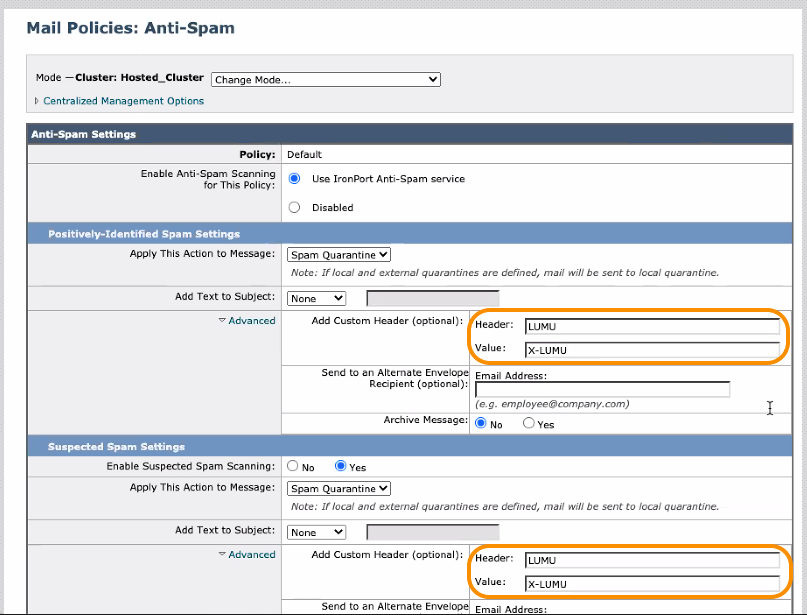The height and width of the screenshot is (615, 807).
Task: Select No for Suspected Spam Scanning
Action: point(293,467)
